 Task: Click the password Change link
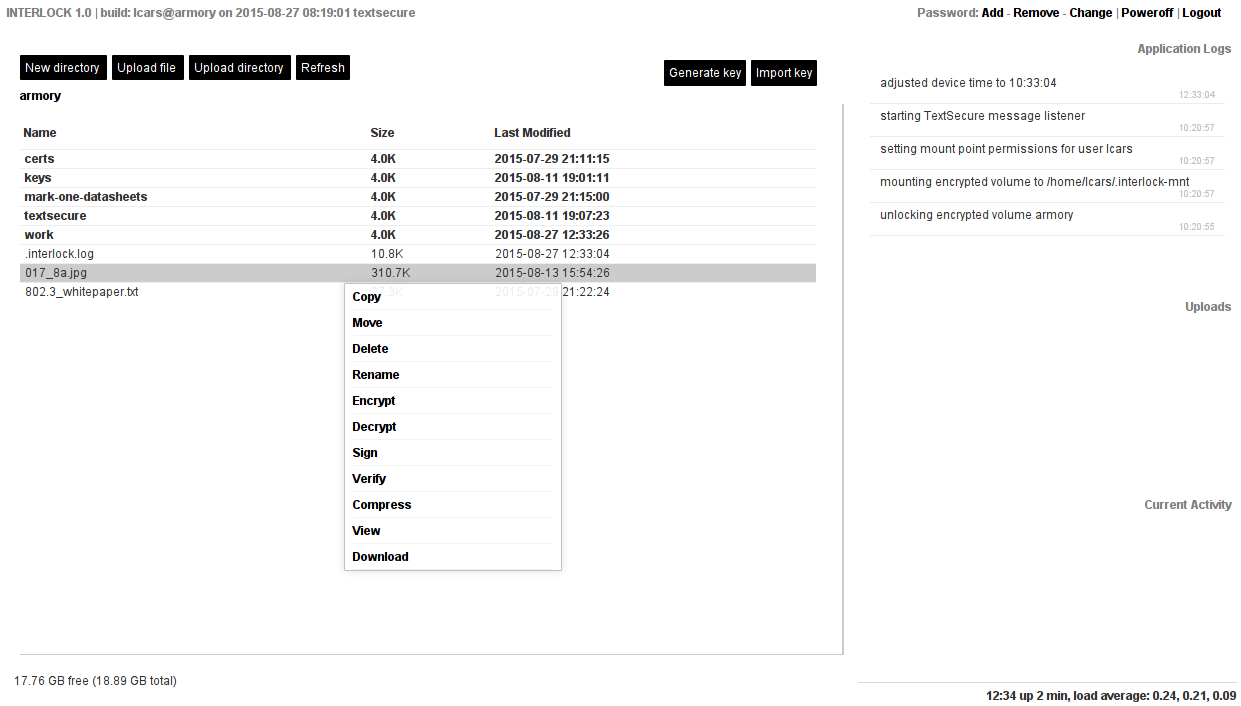[1090, 12]
